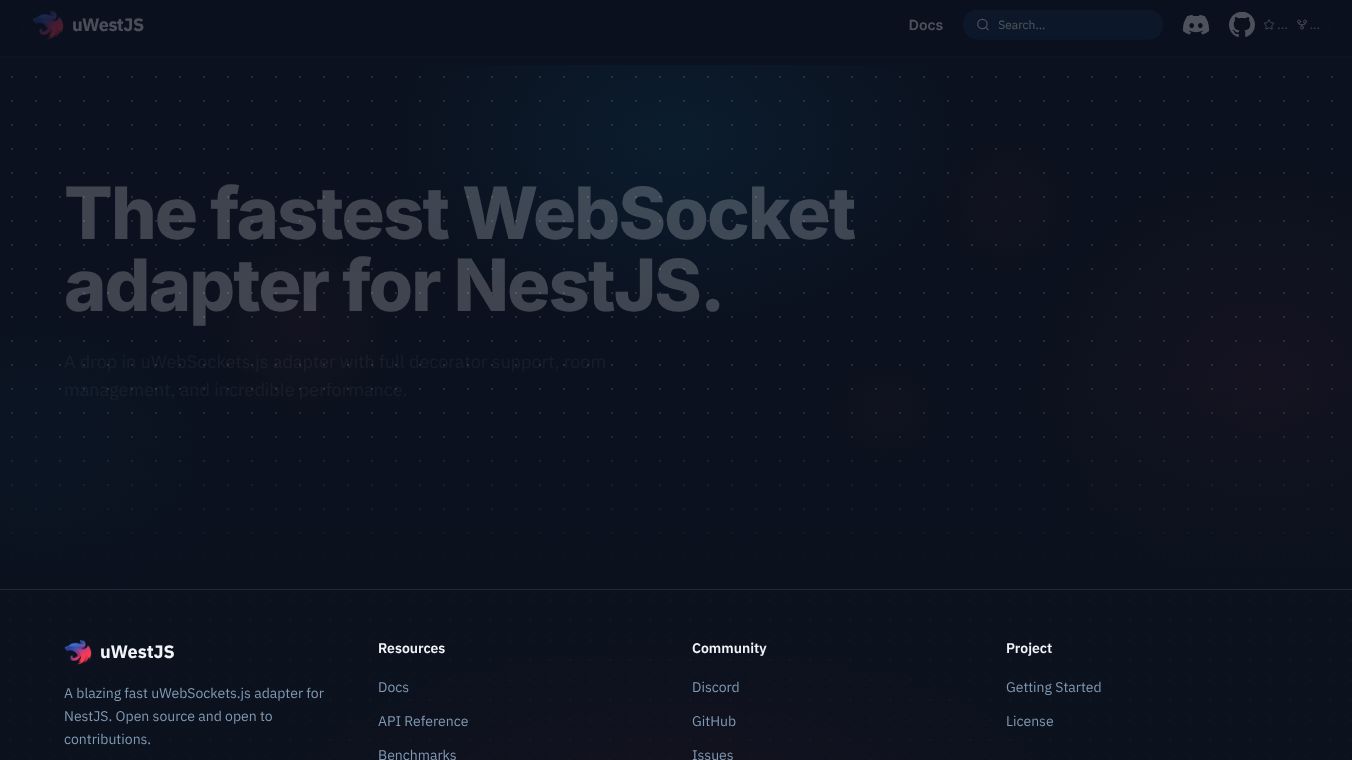Open GitHub link under Community
The height and width of the screenshot is (760, 1352).
click(x=714, y=721)
